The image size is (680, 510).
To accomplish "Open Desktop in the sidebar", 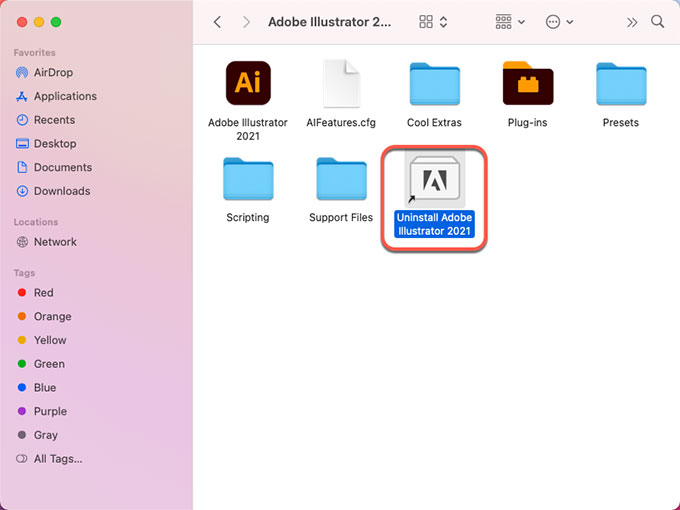I will click(x=46, y=144).
